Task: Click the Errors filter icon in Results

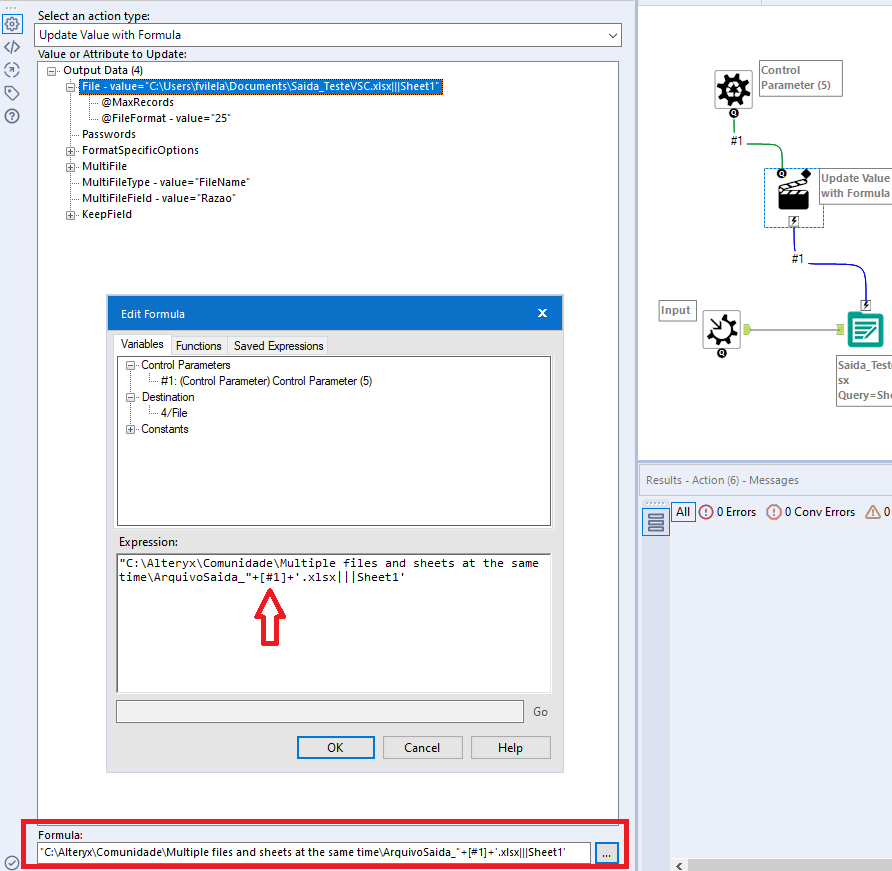Action: click(x=705, y=512)
